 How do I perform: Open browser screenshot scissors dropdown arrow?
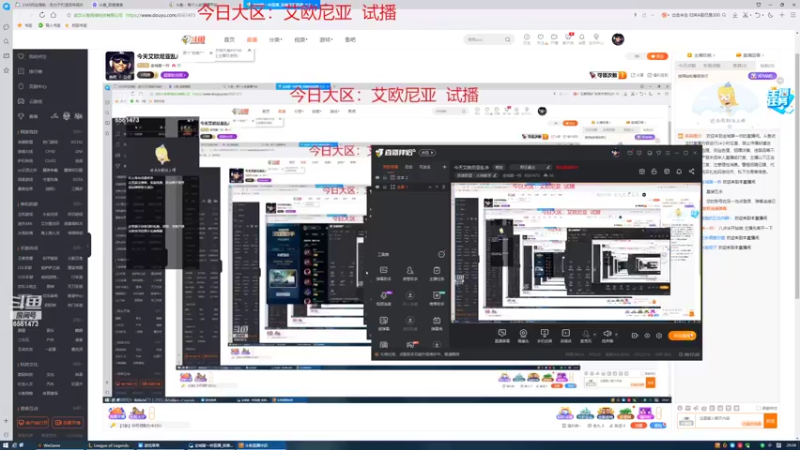752,15
